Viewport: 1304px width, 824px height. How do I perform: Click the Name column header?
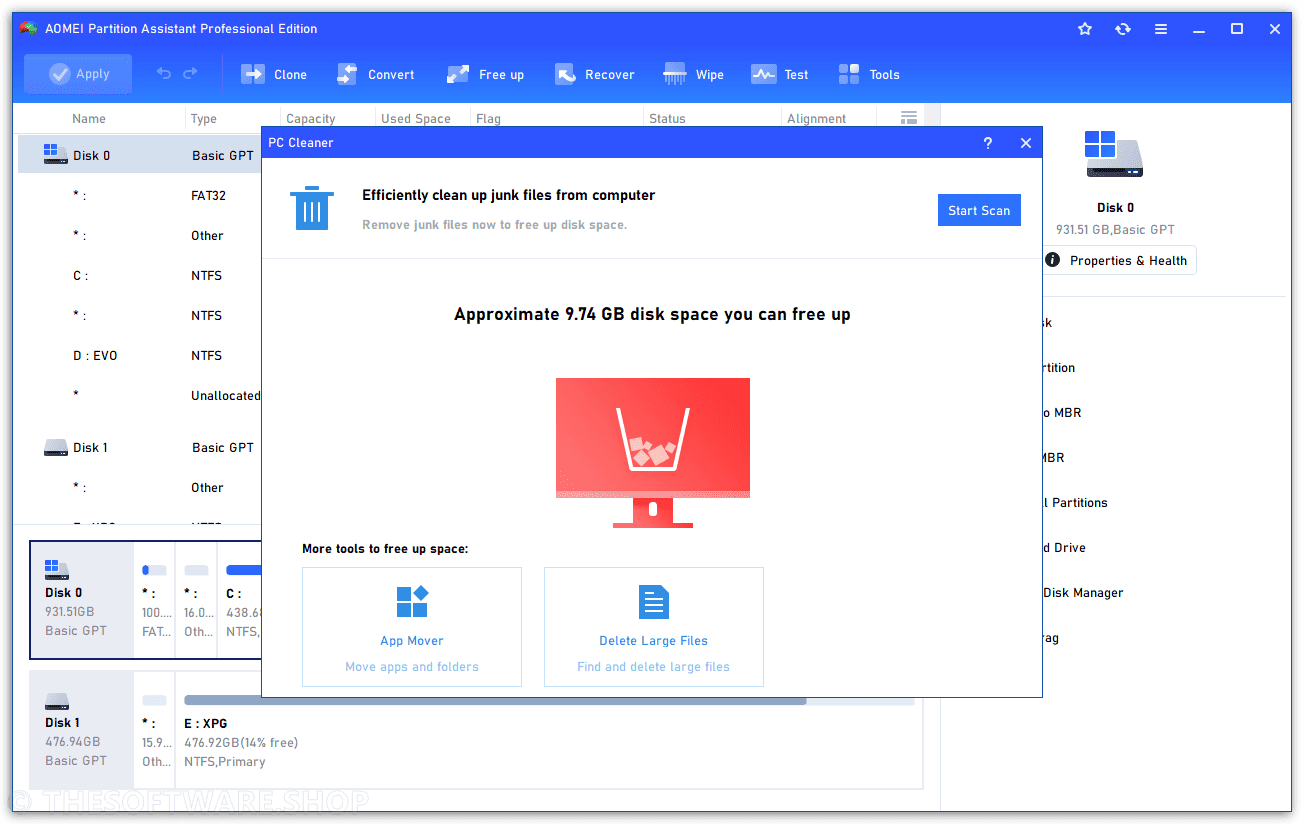pyautogui.click(x=89, y=118)
